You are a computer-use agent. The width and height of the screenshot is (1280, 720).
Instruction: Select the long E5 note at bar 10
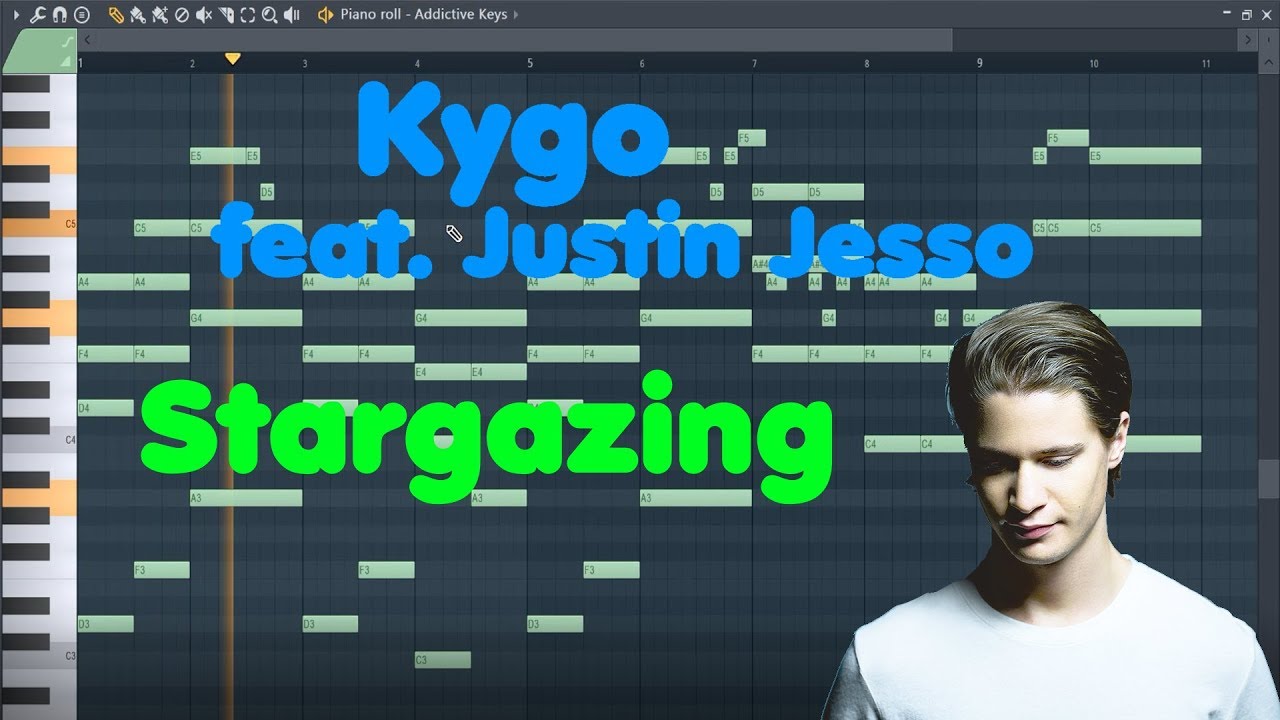point(1145,156)
